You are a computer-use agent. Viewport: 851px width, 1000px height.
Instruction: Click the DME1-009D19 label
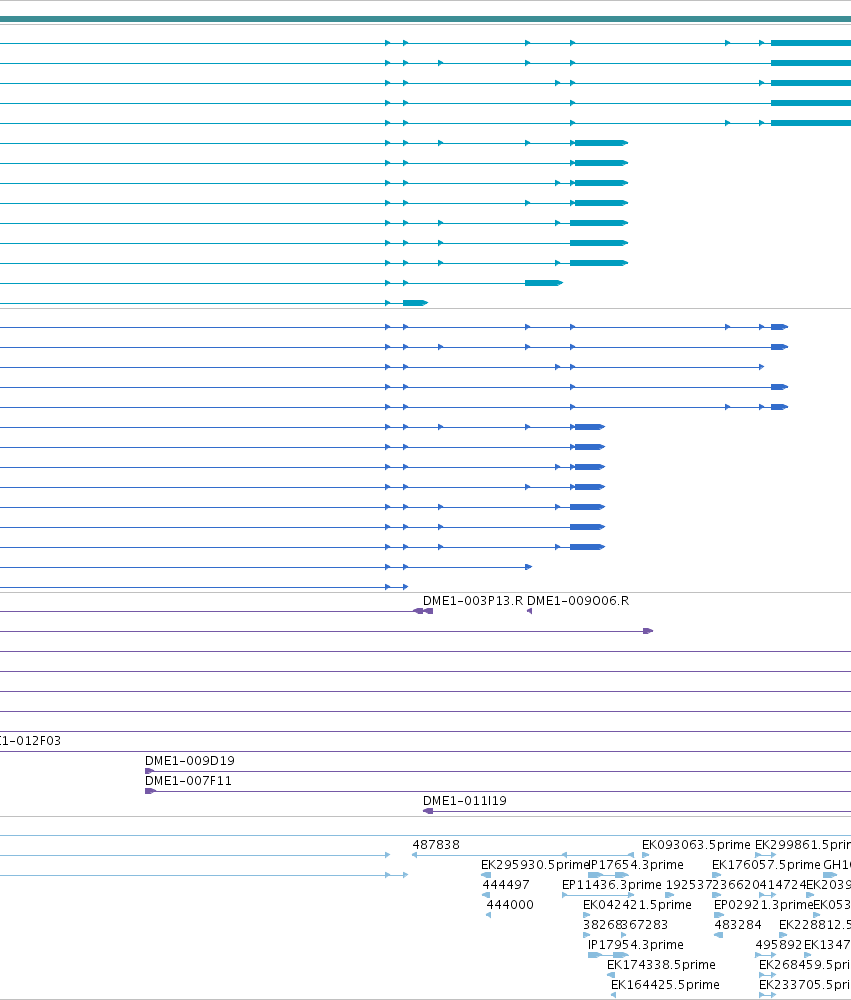(189, 761)
